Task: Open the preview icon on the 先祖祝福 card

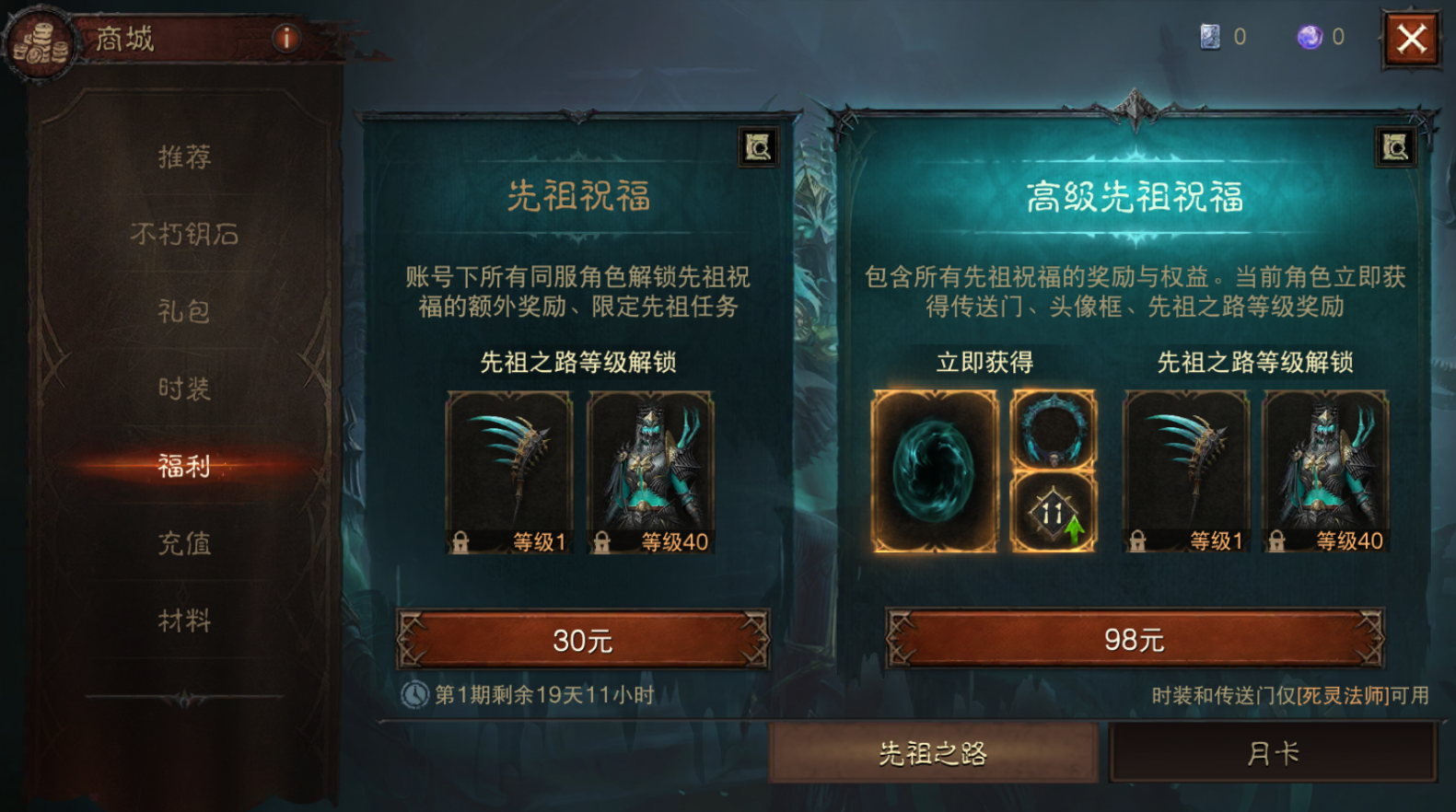Action: 759,147
